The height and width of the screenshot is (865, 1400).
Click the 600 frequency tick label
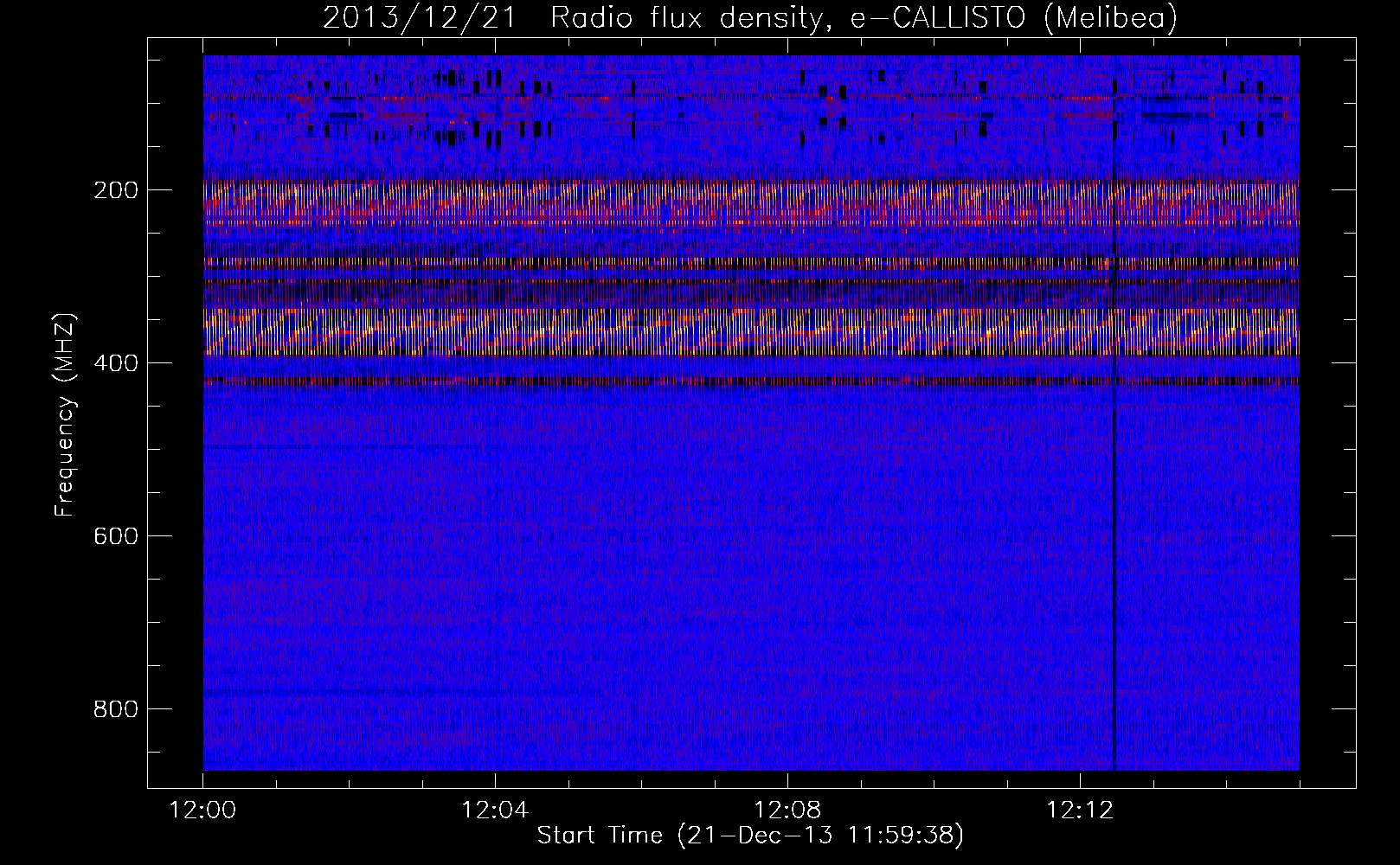pyautogui.click(x=115, y=536)
